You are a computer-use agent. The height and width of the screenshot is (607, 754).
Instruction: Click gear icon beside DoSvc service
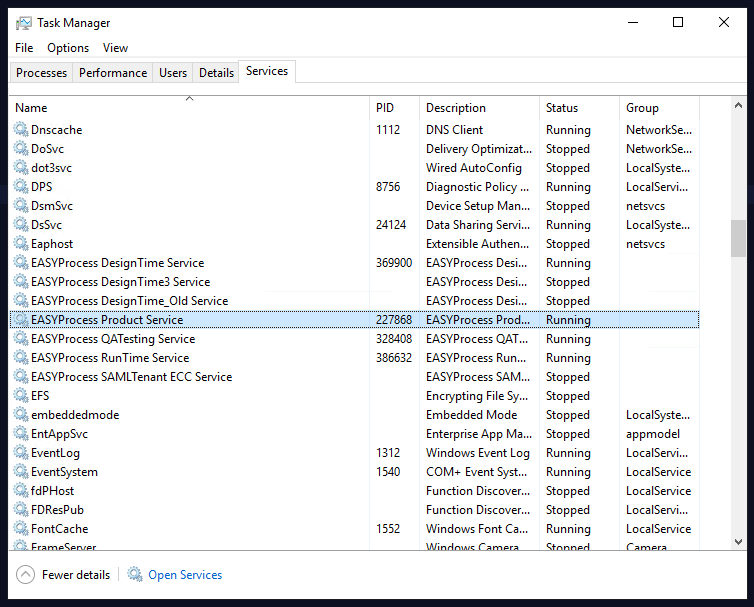pos(21,149)
